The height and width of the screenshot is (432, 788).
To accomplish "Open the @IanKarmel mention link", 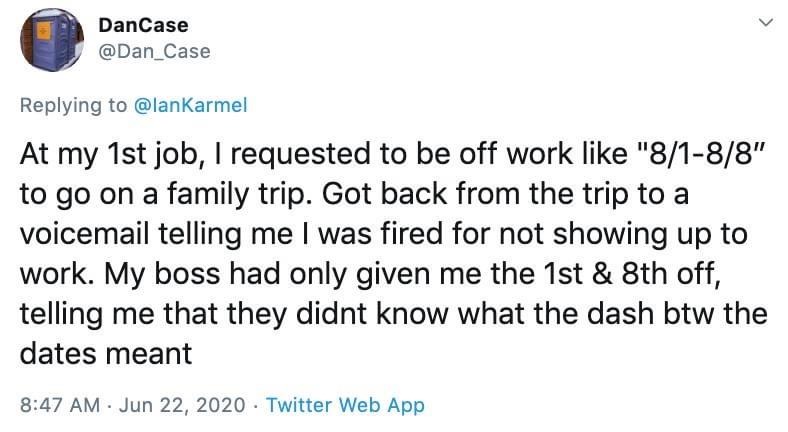I will coord(190,105).
